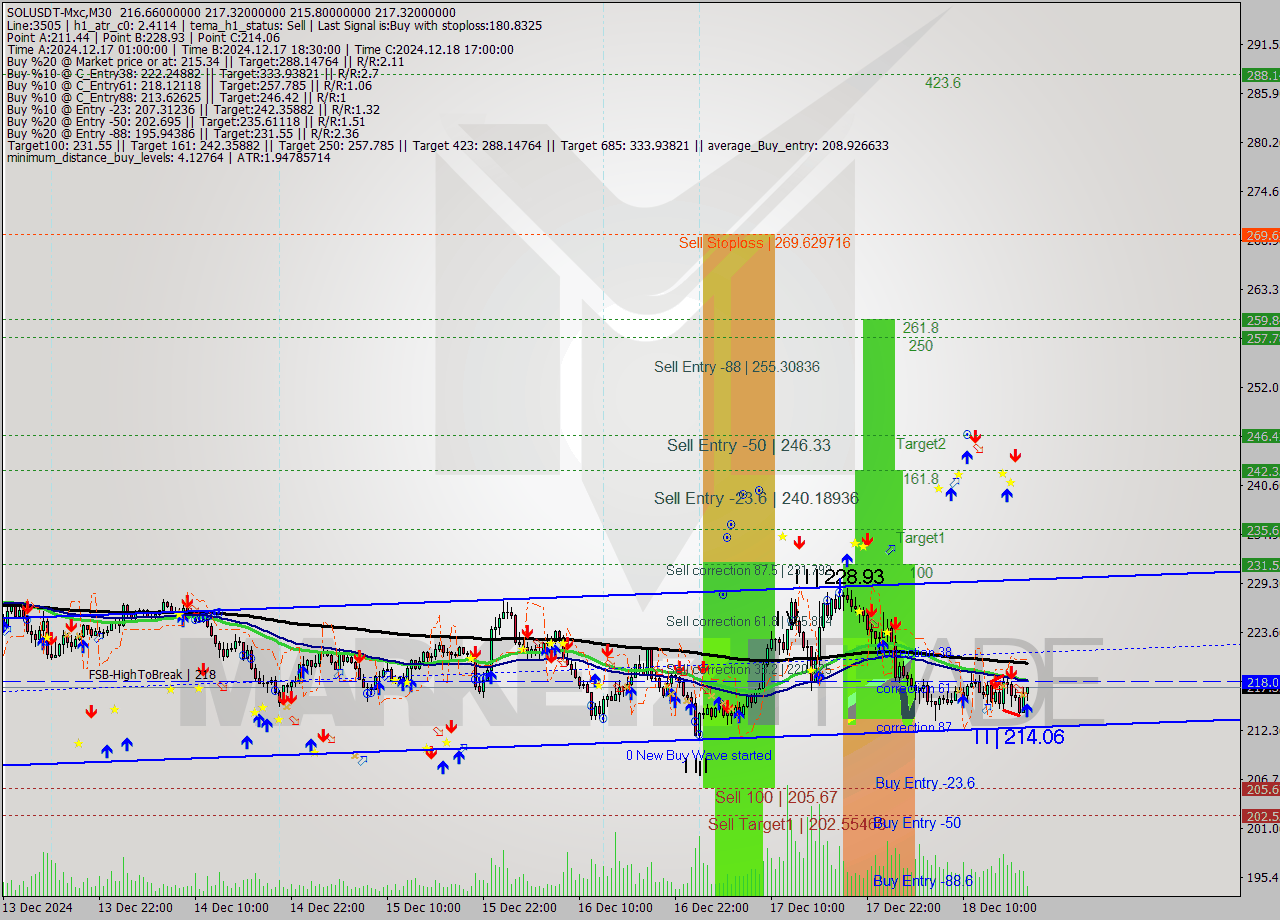Select the '423.6' fib level label
Viewport: 1280px width, 920px height.
click(942, 83)
